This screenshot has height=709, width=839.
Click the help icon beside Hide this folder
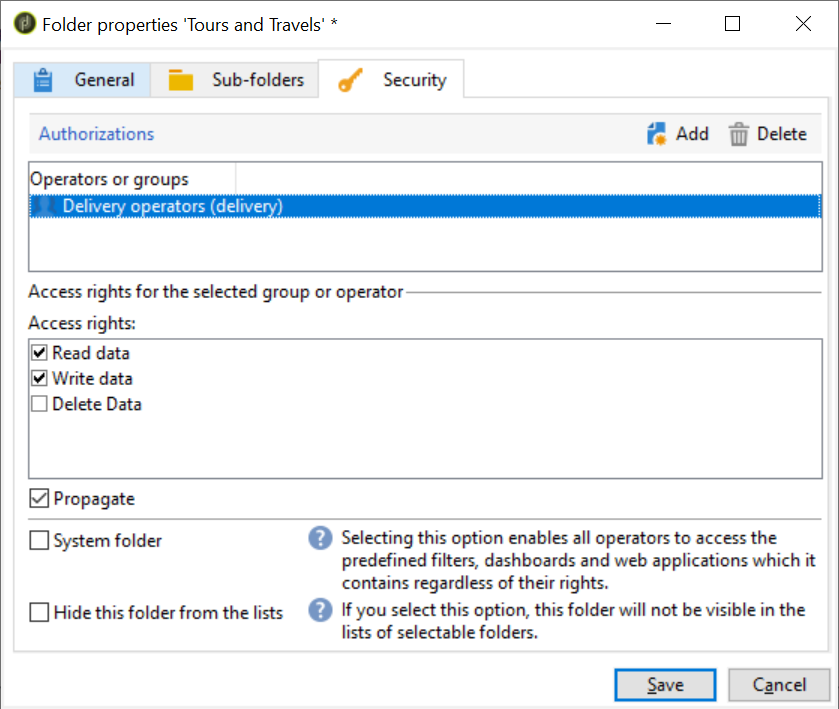(320, 610)
